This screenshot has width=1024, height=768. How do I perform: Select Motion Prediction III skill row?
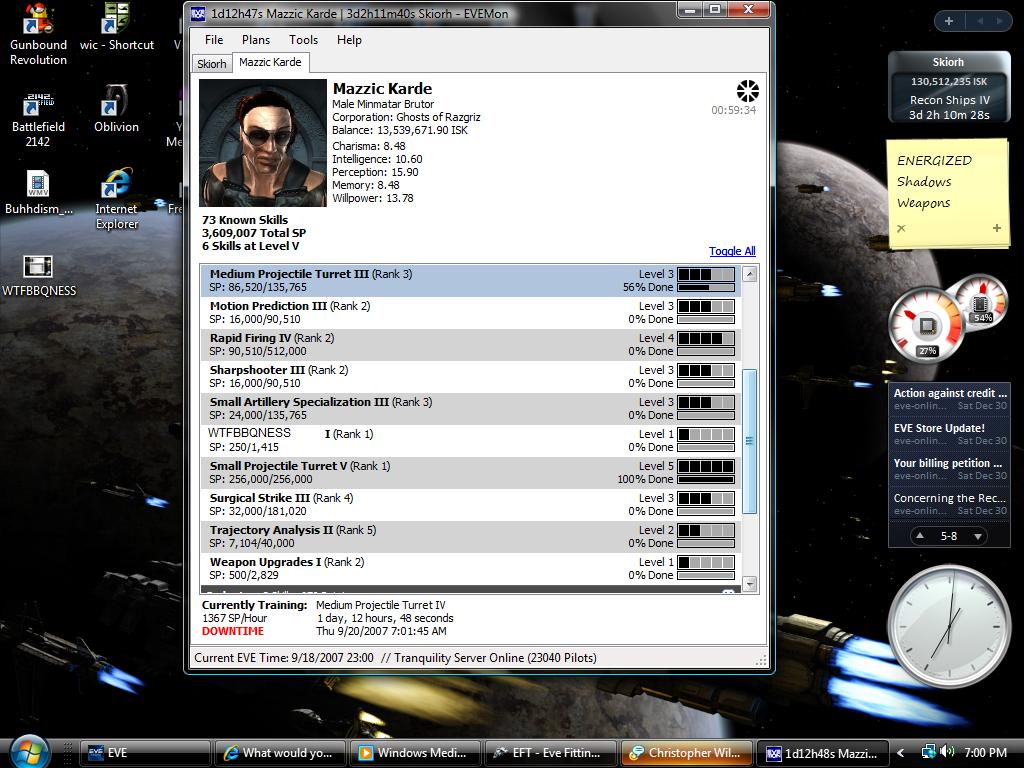tap(471, 313)
